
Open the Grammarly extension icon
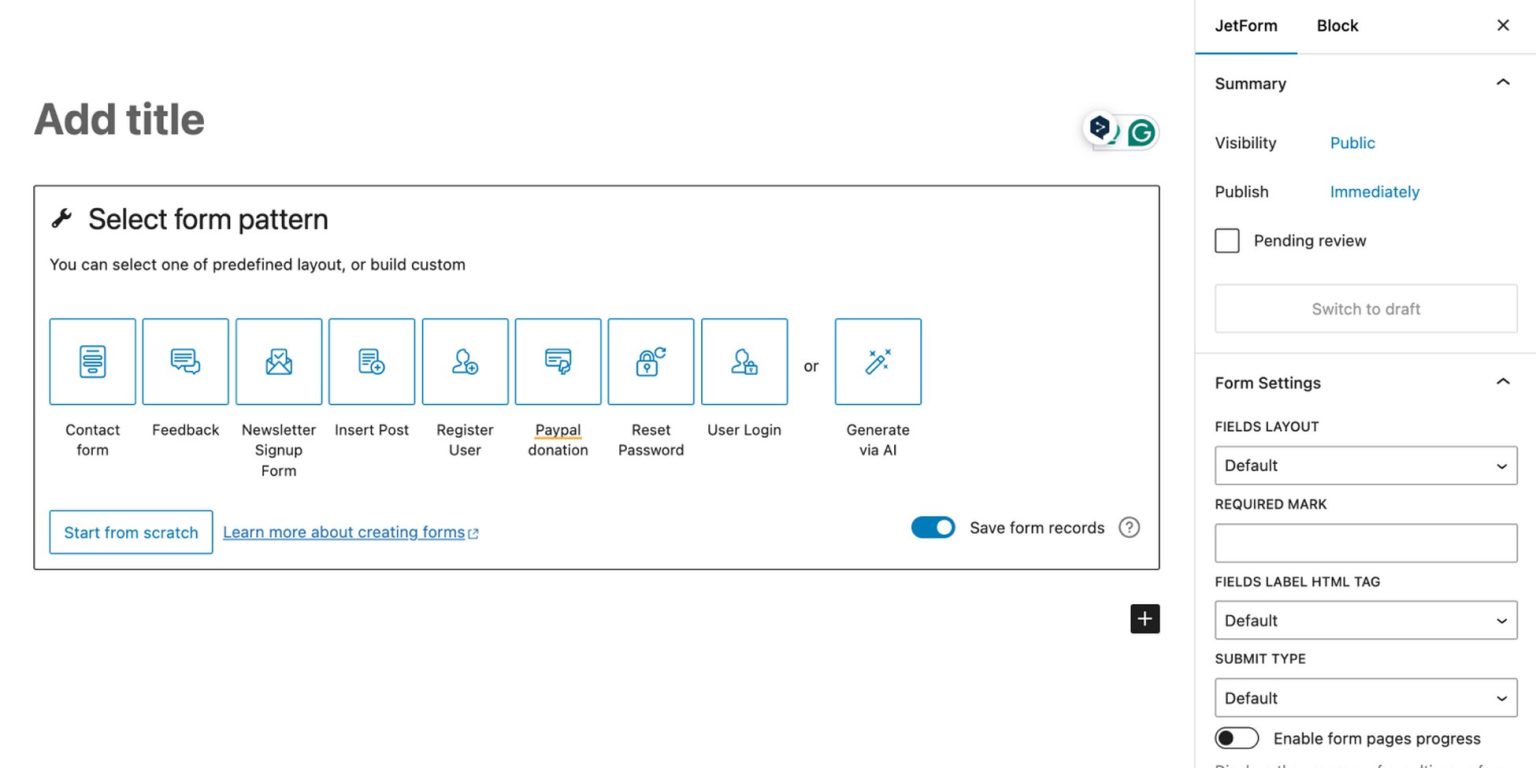pos(1141,132)
